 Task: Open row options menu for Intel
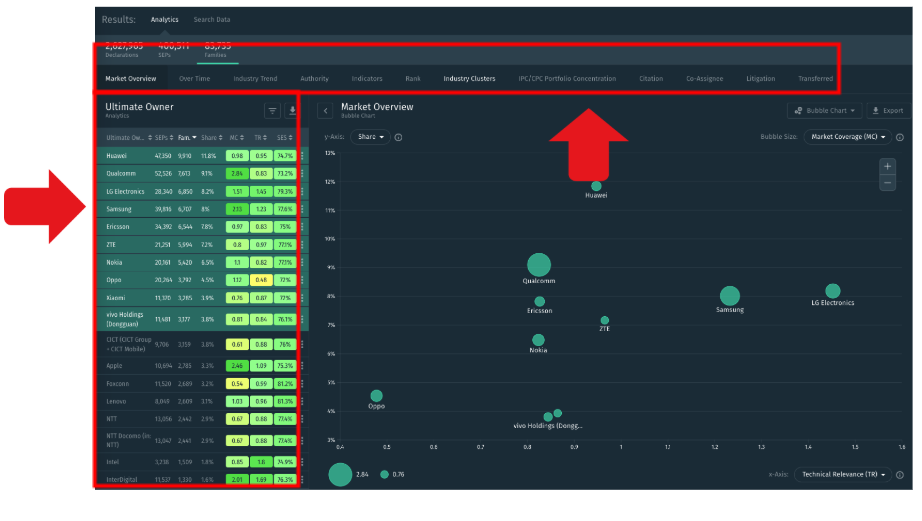click(x=302, y=462)
